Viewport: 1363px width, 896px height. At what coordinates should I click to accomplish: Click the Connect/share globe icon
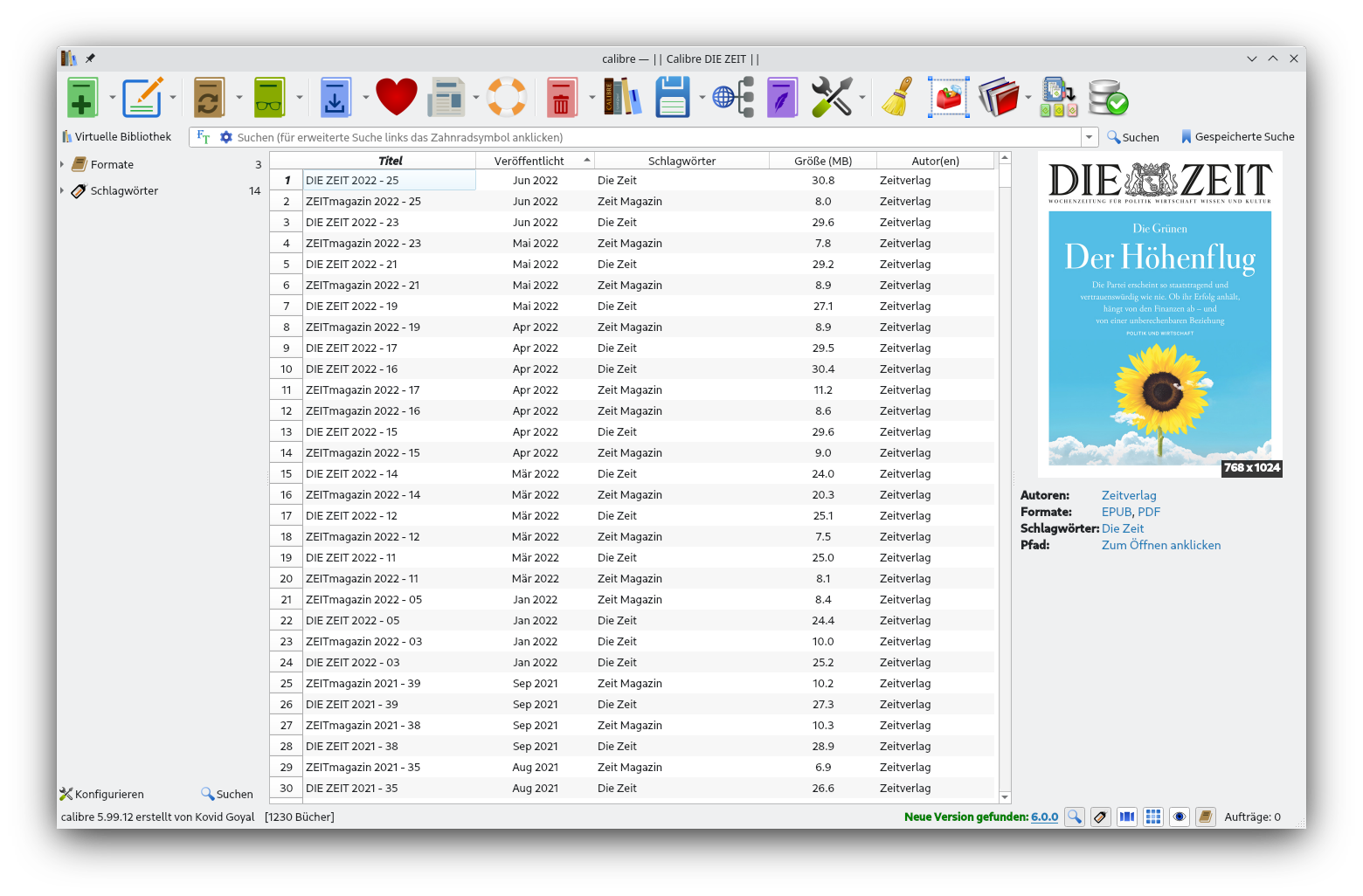(733, 97)
